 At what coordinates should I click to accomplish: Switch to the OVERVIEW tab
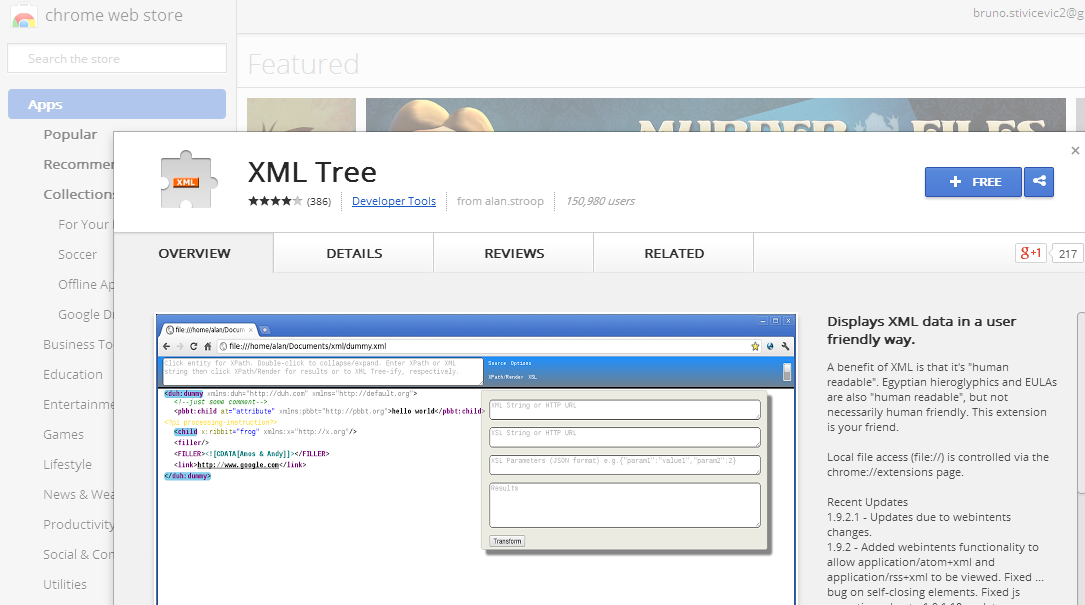pyautogui.click(x=194, y=253)
